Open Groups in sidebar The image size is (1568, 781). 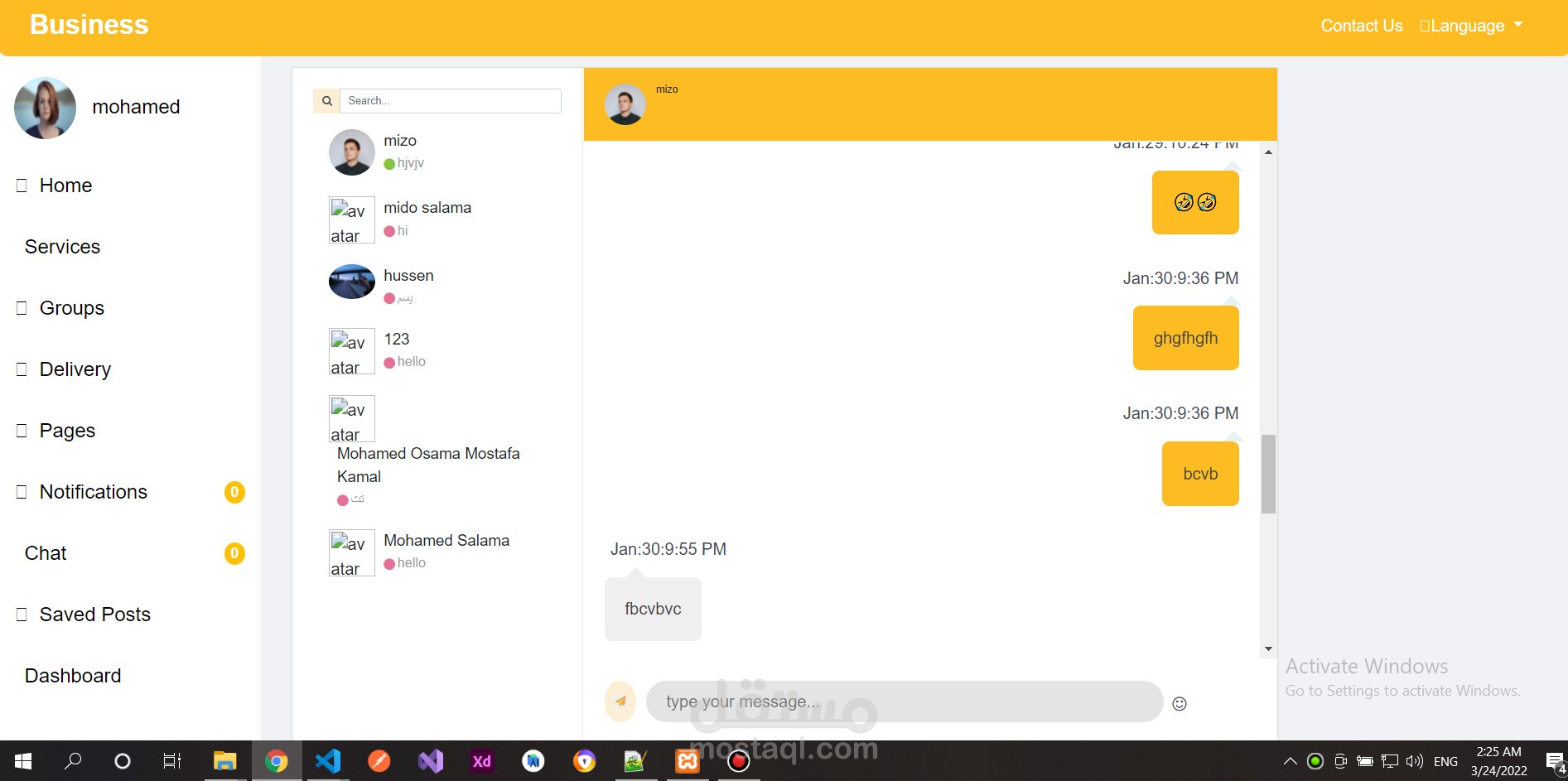[71, 308]
